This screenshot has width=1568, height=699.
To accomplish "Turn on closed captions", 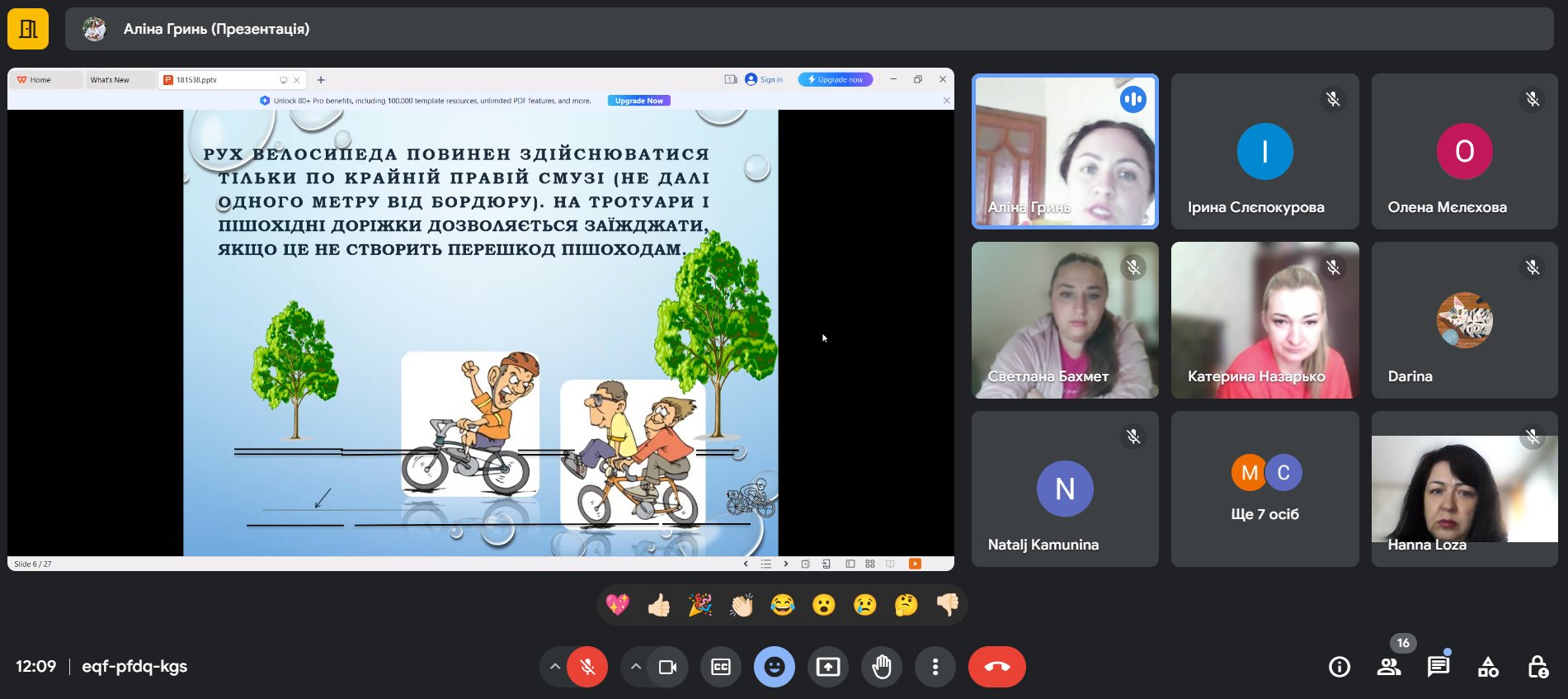I will 721,667.
